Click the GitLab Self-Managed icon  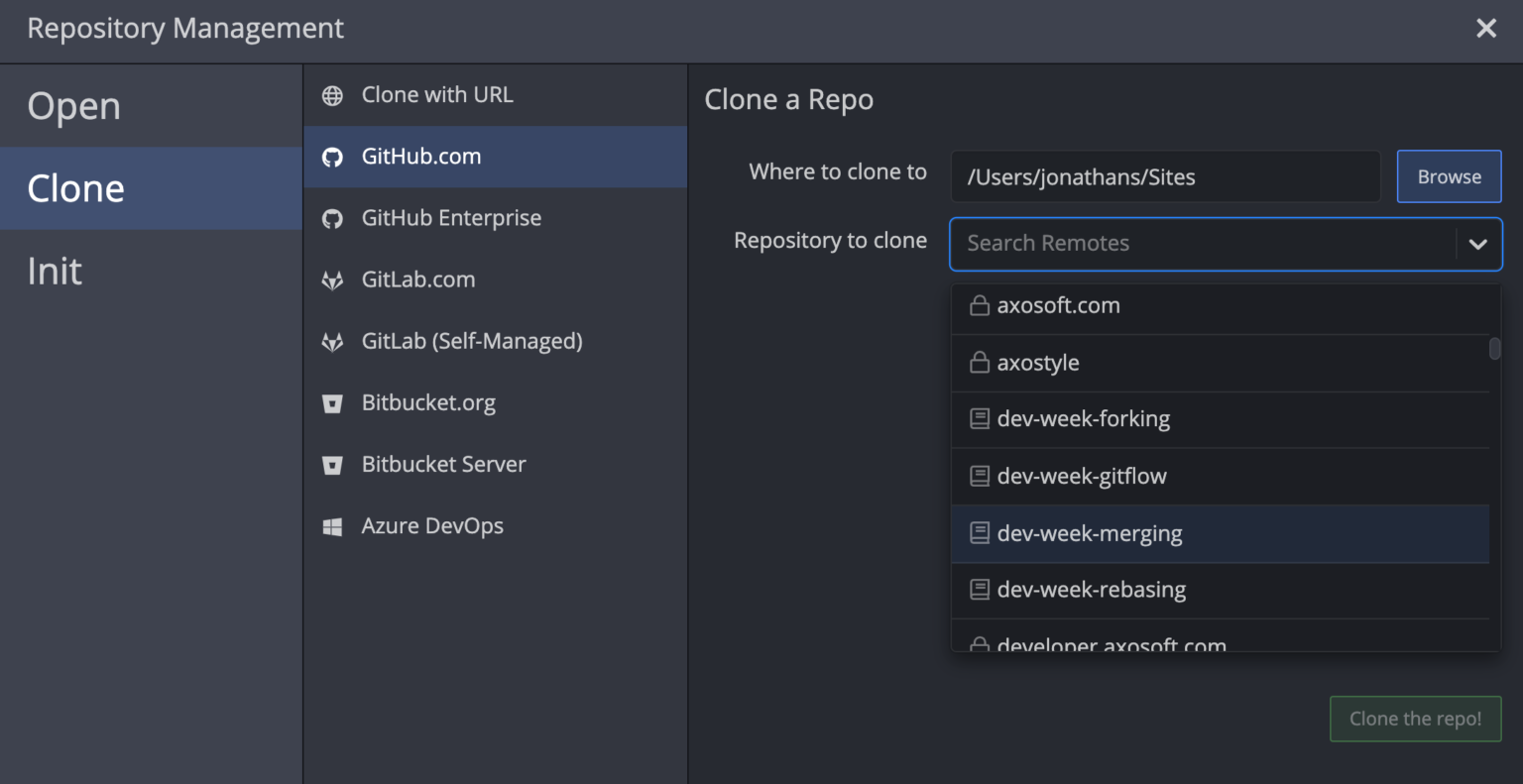(x=331, y=340)
